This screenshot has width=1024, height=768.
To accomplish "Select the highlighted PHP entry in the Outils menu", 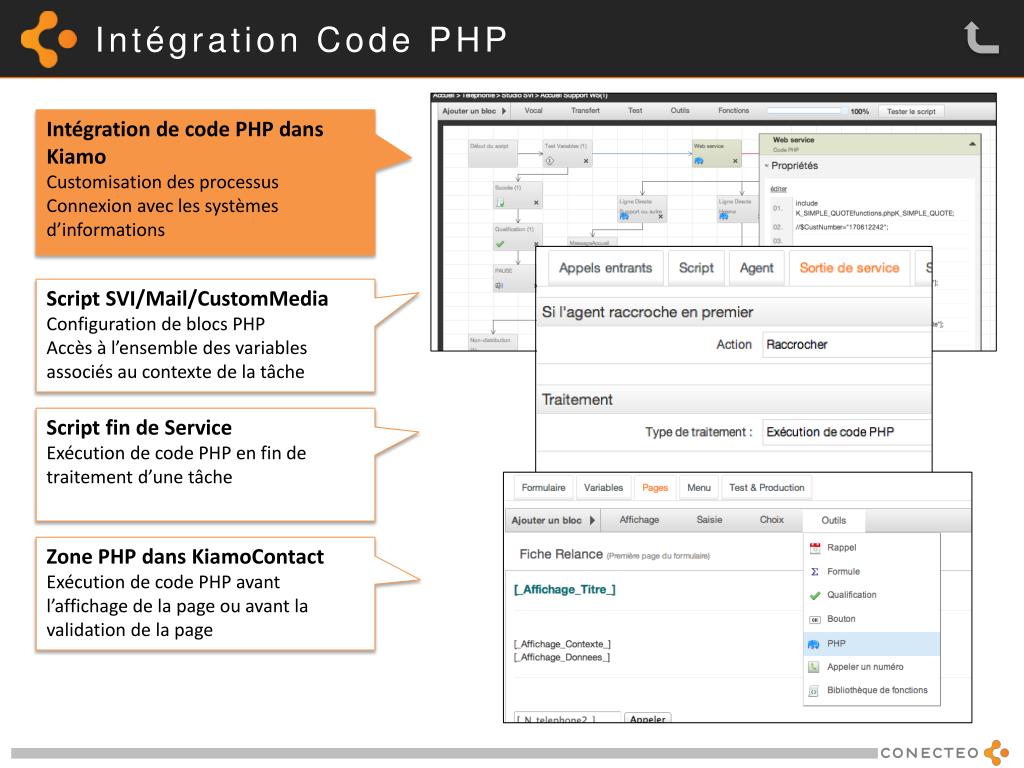I will click(x=872, y=644).
